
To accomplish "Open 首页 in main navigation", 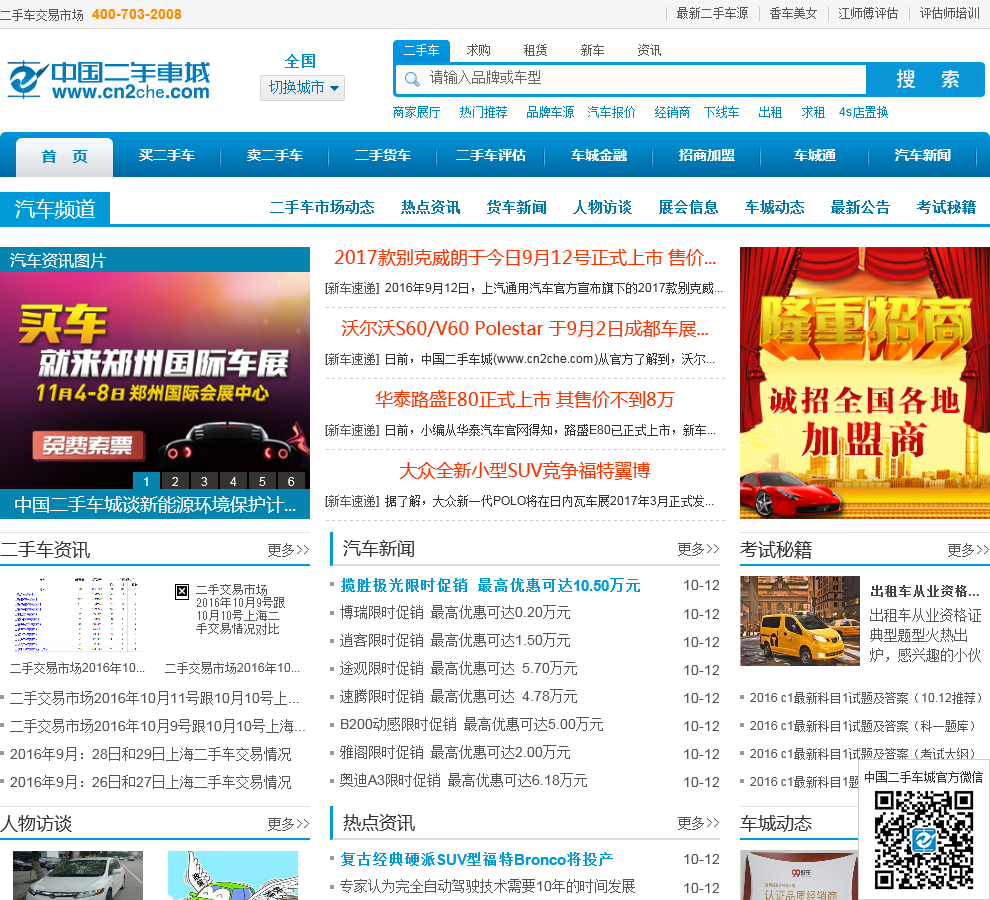I will 64,157.
